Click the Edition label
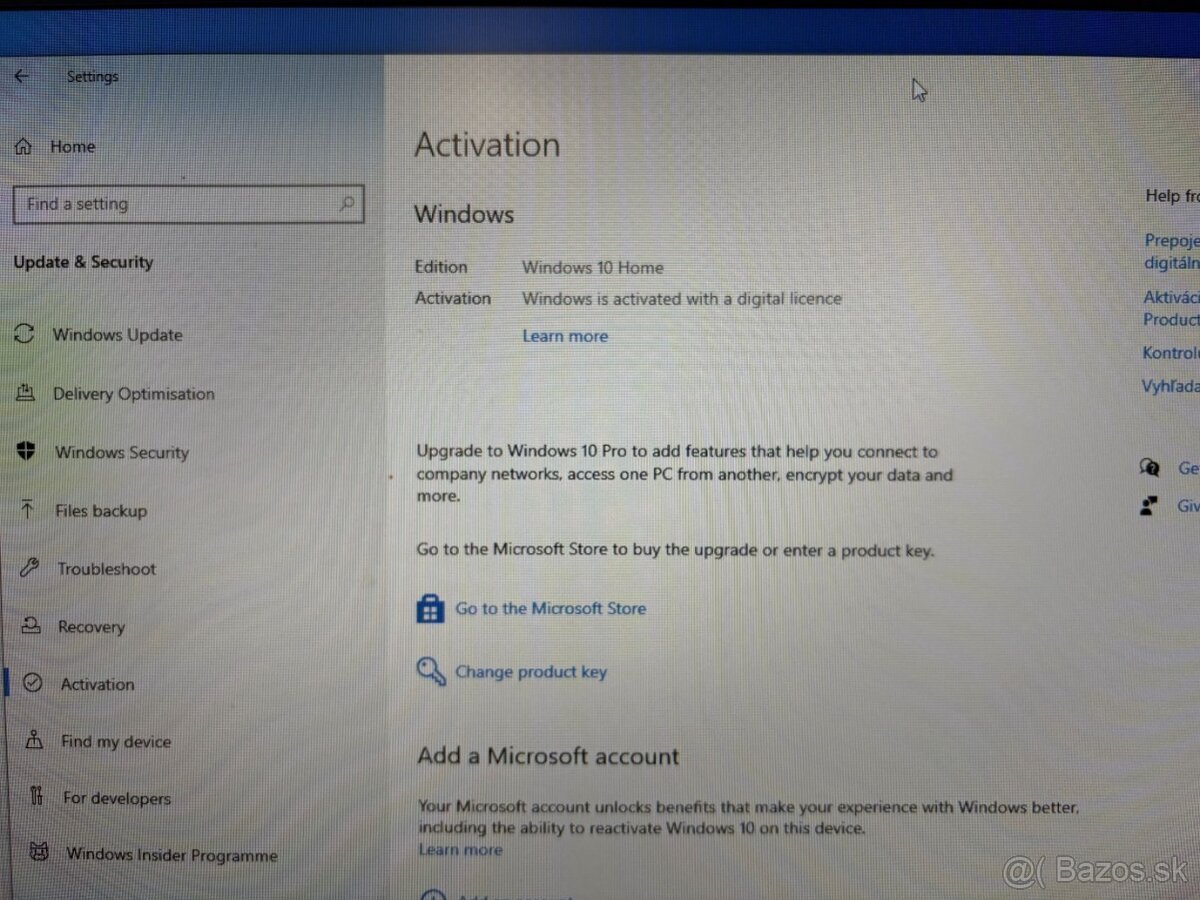 (441, 267)
